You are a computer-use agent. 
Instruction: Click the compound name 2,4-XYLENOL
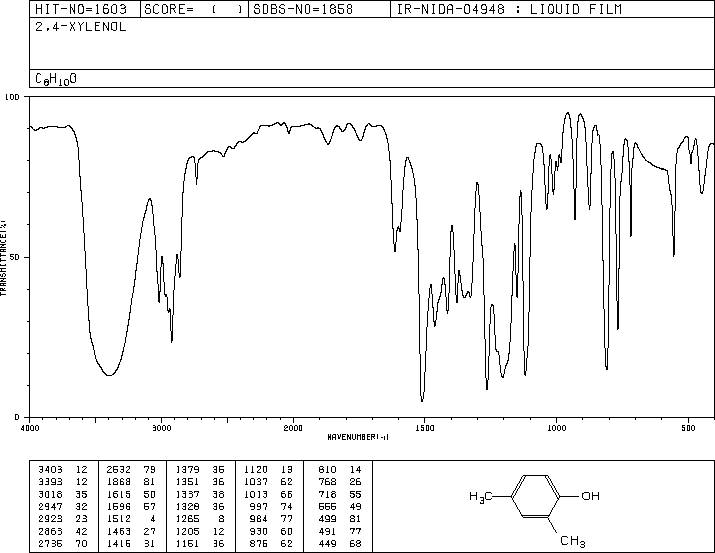pos(81,27)
